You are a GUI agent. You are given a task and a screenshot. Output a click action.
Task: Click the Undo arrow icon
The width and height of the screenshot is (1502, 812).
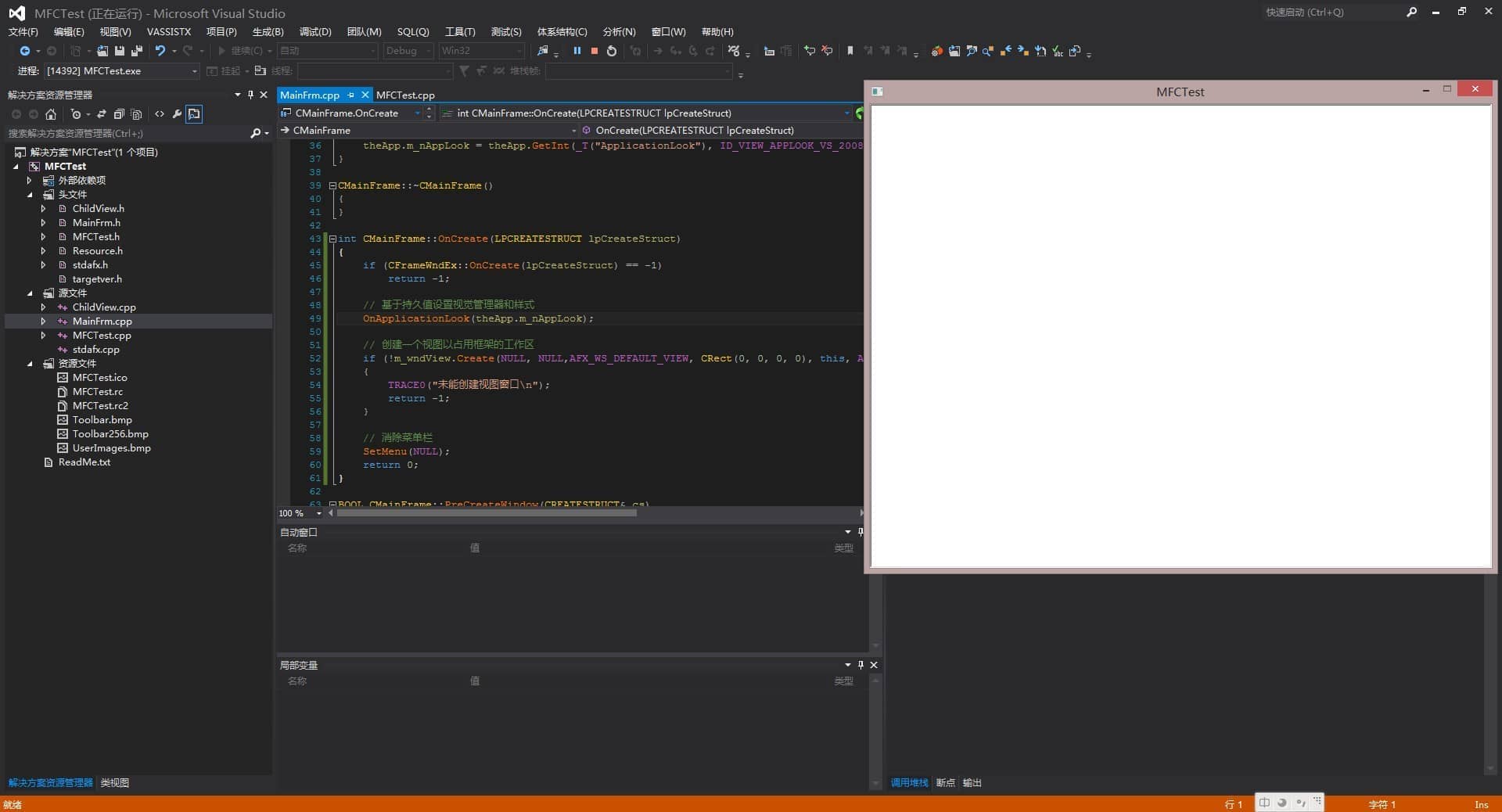pyautogui.click(x=160, y=51)
